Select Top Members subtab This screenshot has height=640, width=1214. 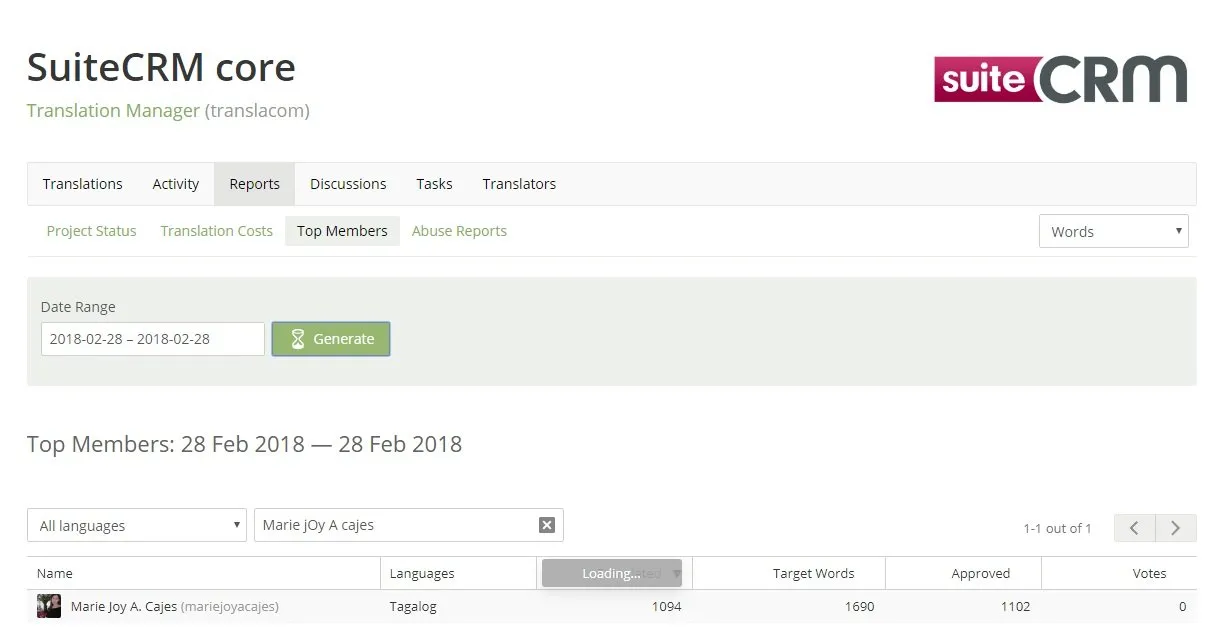[x=342, y=231]
